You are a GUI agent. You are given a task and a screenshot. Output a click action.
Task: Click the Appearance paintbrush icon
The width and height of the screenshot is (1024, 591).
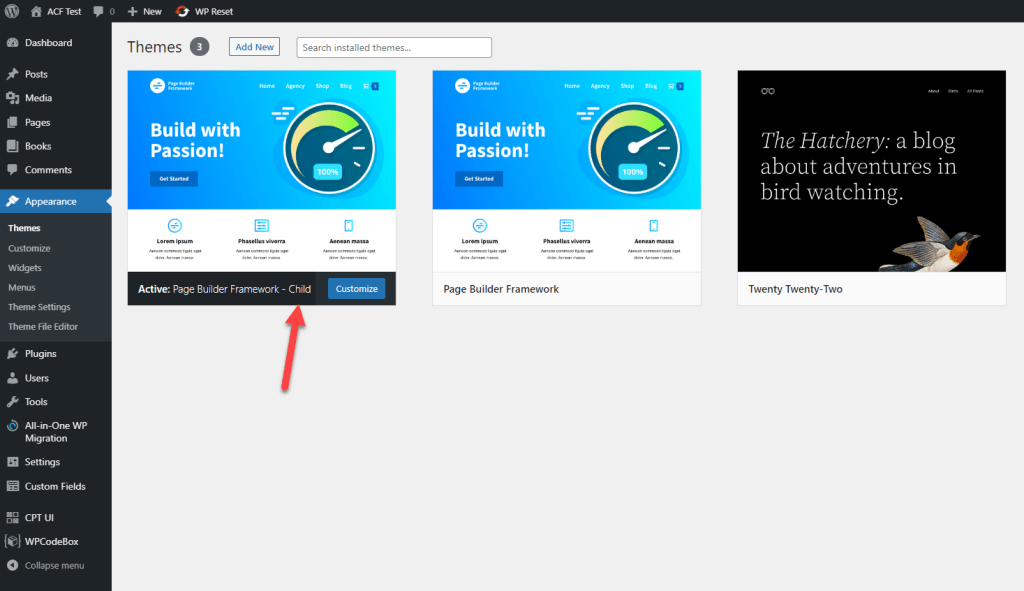(12, 201)
